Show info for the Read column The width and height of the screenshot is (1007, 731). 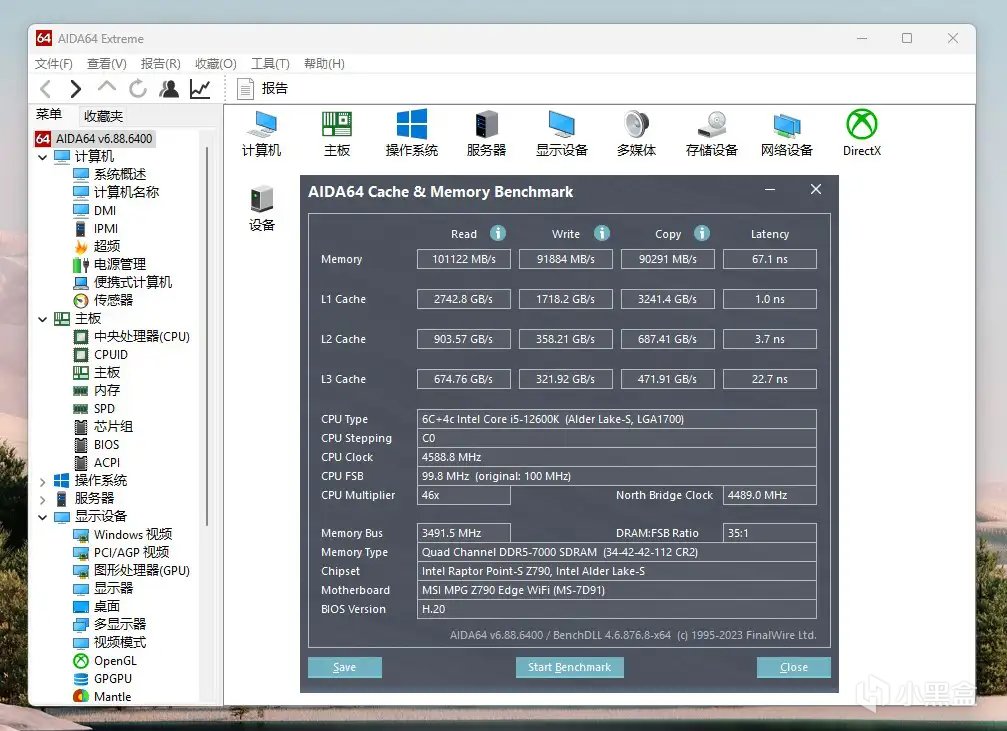(x=498, y=233)
